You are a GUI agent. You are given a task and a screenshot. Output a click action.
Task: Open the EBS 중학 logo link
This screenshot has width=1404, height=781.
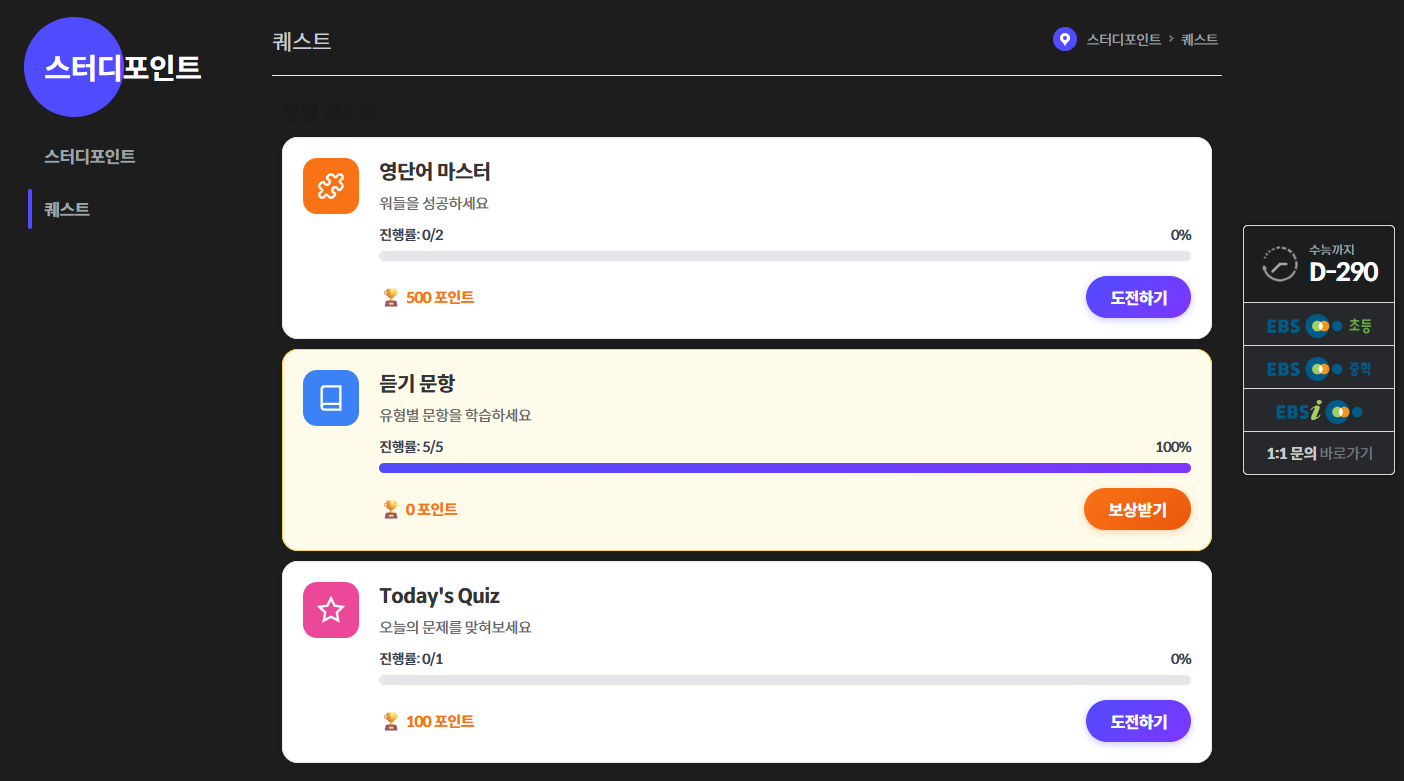tap(1318, 368)
